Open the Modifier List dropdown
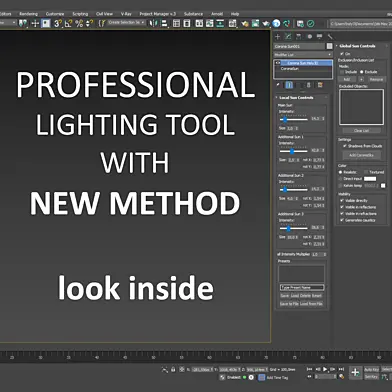 pyautogui.click(x=303, y=55)
